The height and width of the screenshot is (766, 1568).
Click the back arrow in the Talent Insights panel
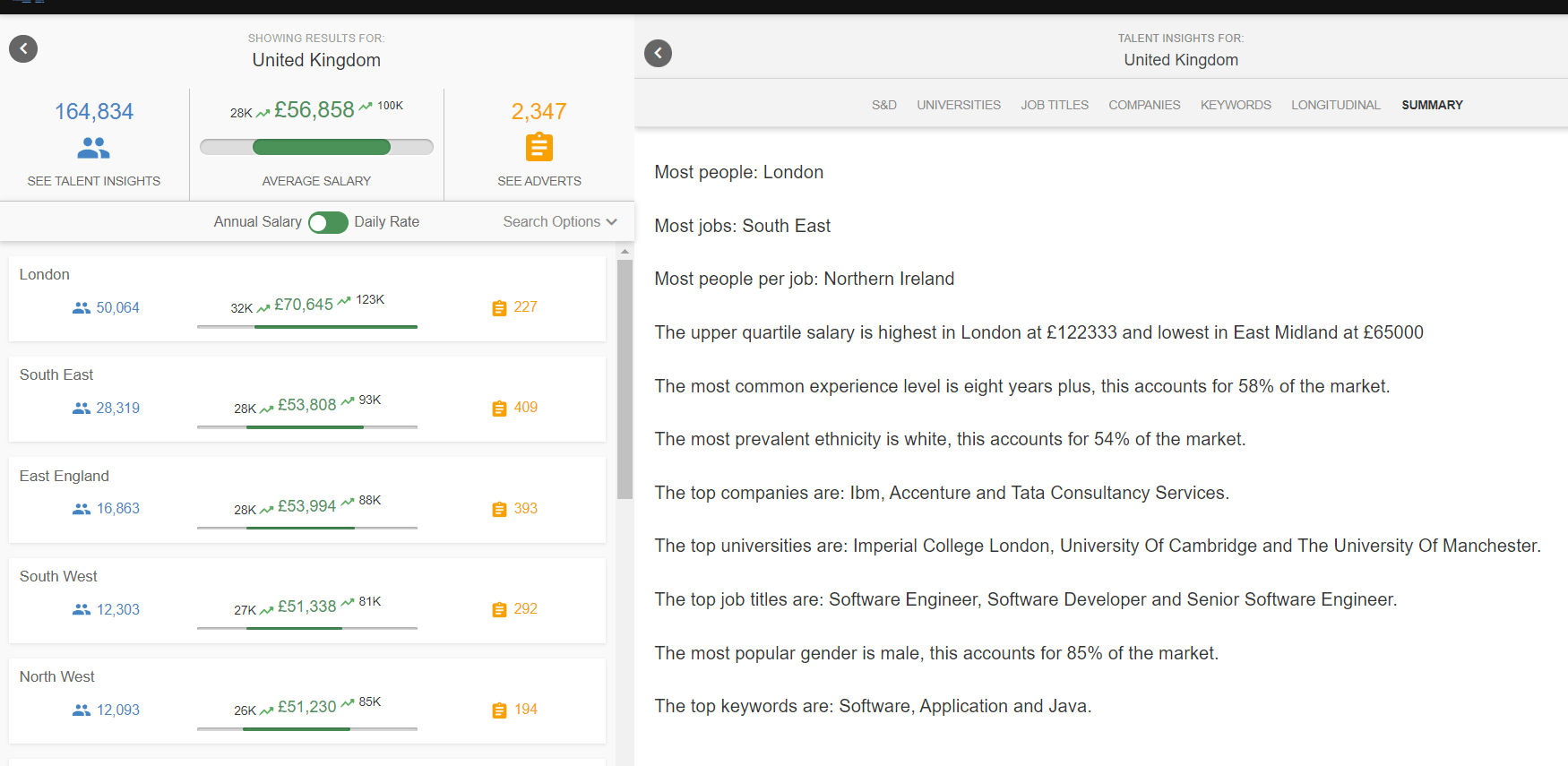click(x=658, y=53)
